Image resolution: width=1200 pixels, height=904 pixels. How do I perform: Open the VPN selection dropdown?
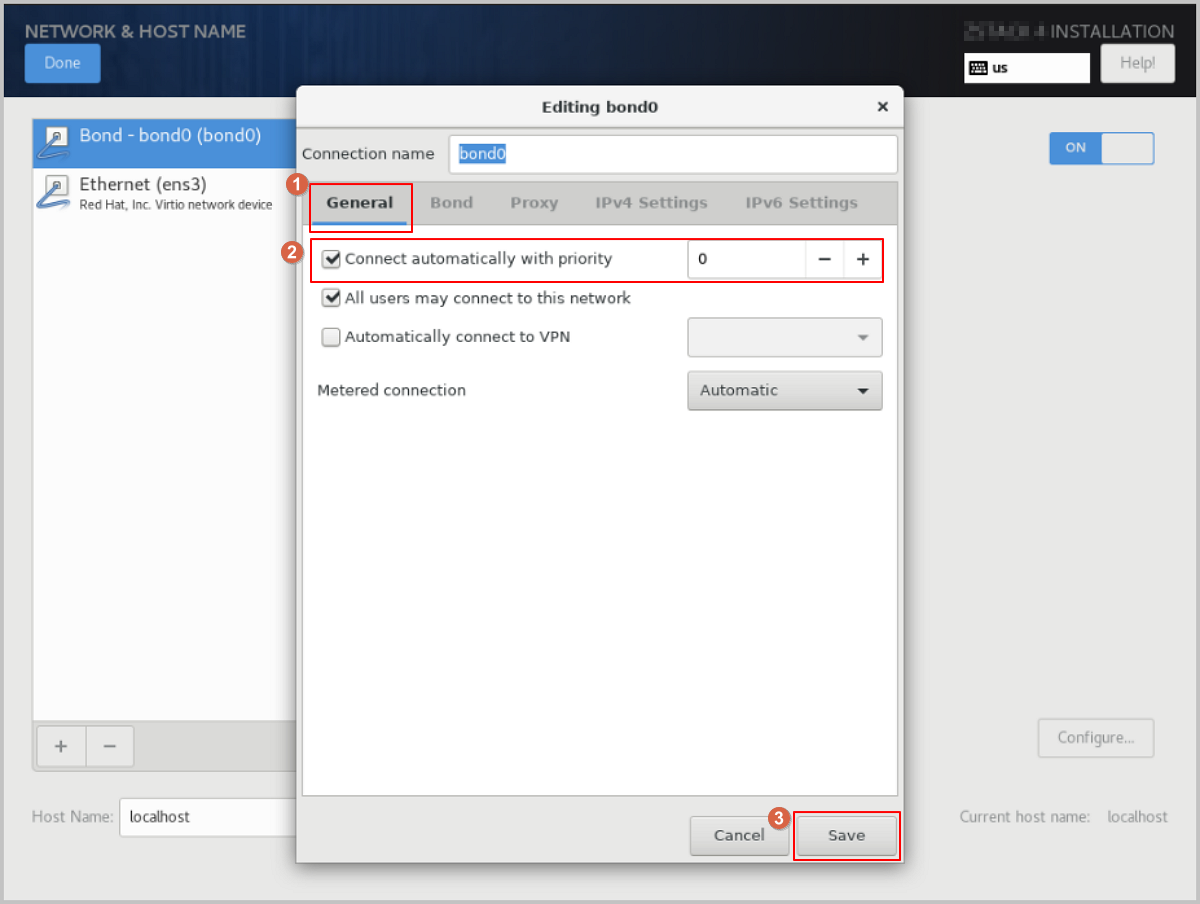click(x=784, y=338)
